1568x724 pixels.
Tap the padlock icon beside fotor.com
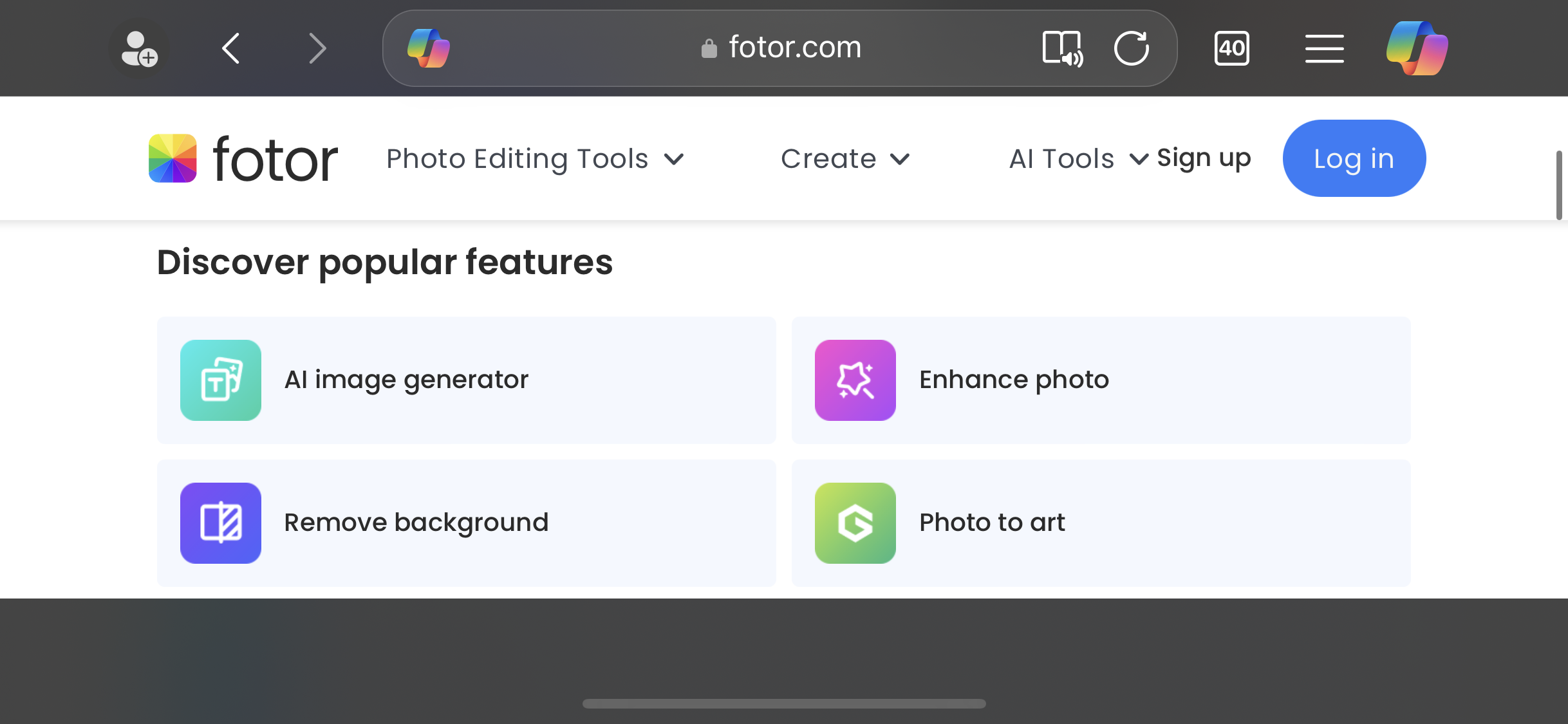click(709, 48)
